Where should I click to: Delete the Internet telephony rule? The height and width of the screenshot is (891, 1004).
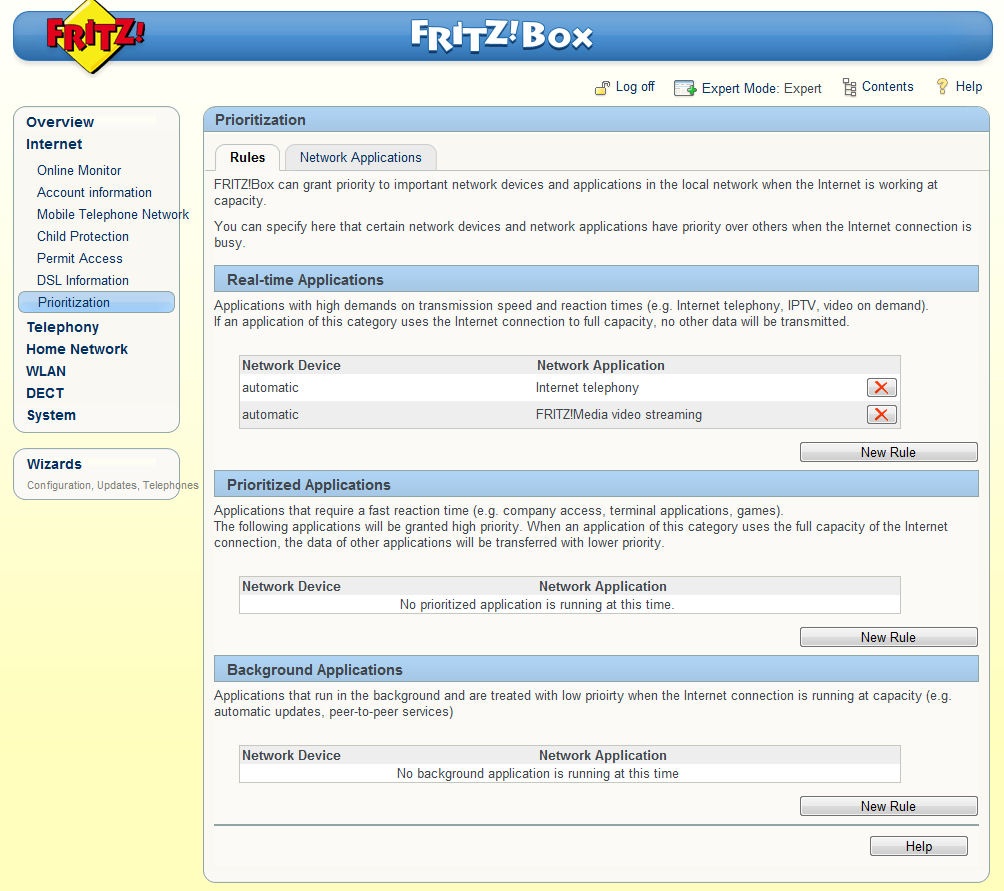[881, 387]
